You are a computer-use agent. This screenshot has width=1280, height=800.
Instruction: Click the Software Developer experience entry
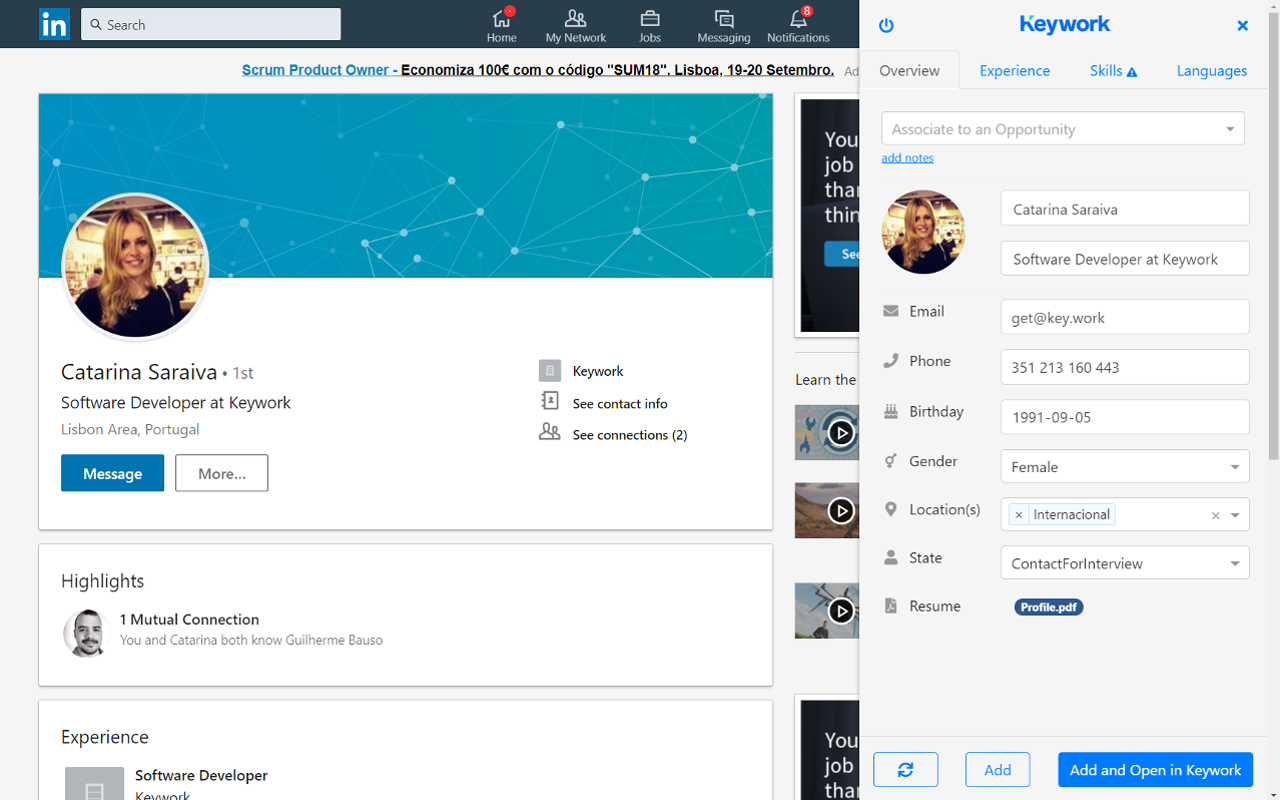(201, 775)
